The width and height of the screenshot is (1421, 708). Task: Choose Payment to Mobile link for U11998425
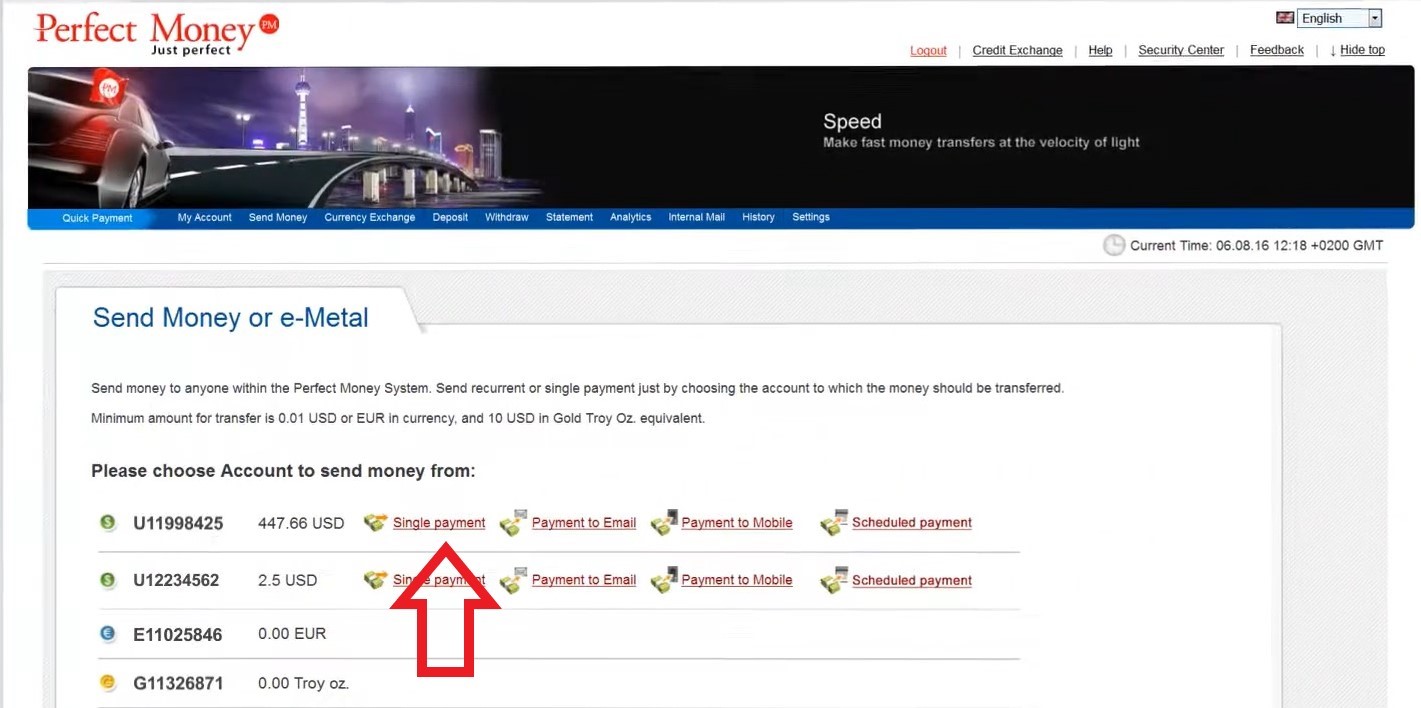(737, 523)
